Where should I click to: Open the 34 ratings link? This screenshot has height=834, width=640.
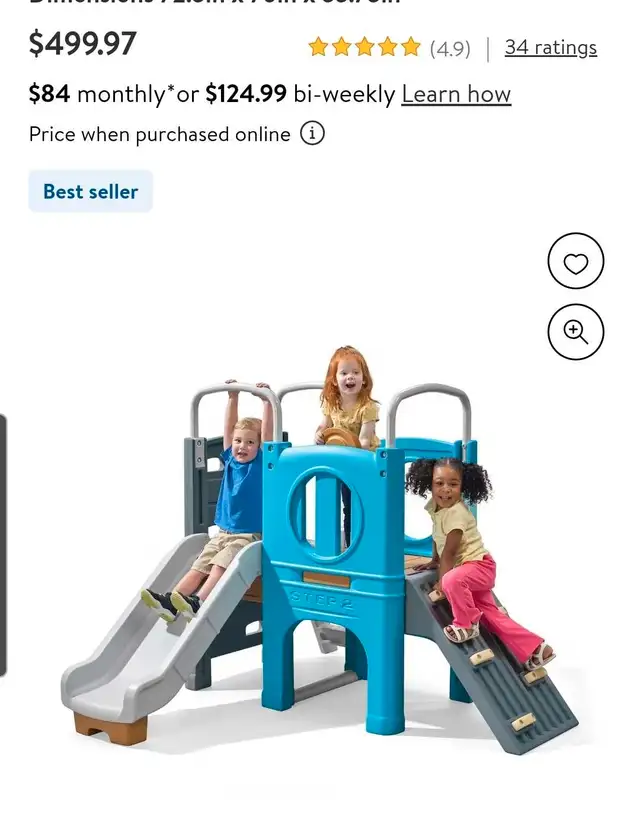tap(551, 48)
